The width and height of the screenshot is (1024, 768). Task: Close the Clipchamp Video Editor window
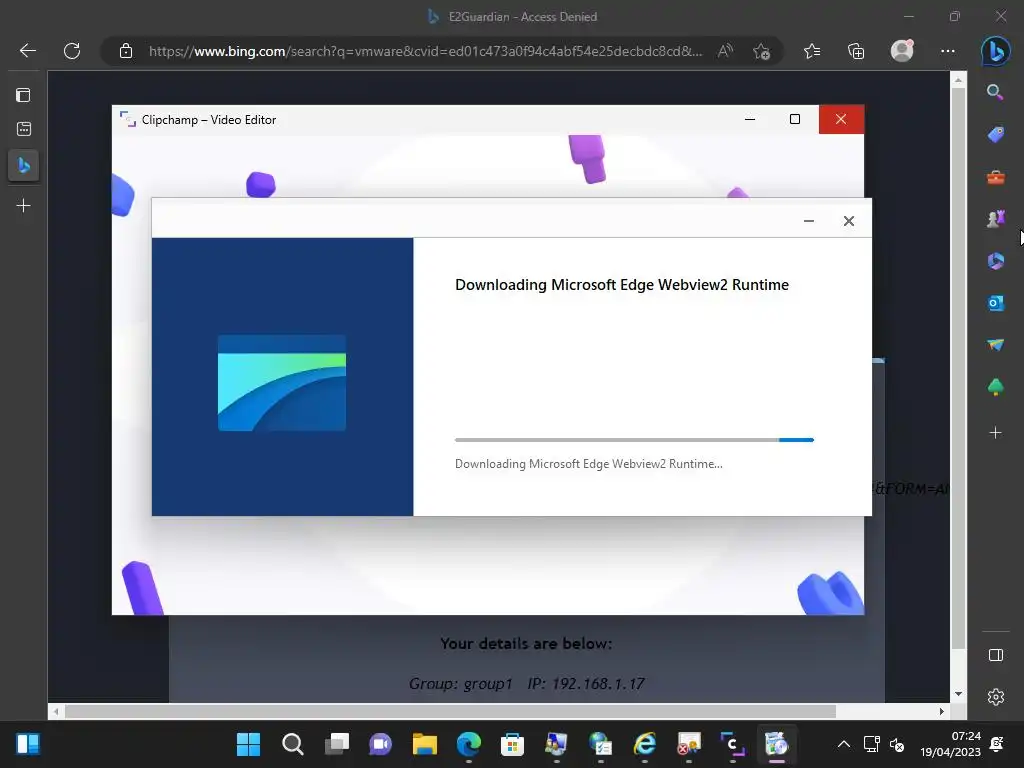coord(841,119)
